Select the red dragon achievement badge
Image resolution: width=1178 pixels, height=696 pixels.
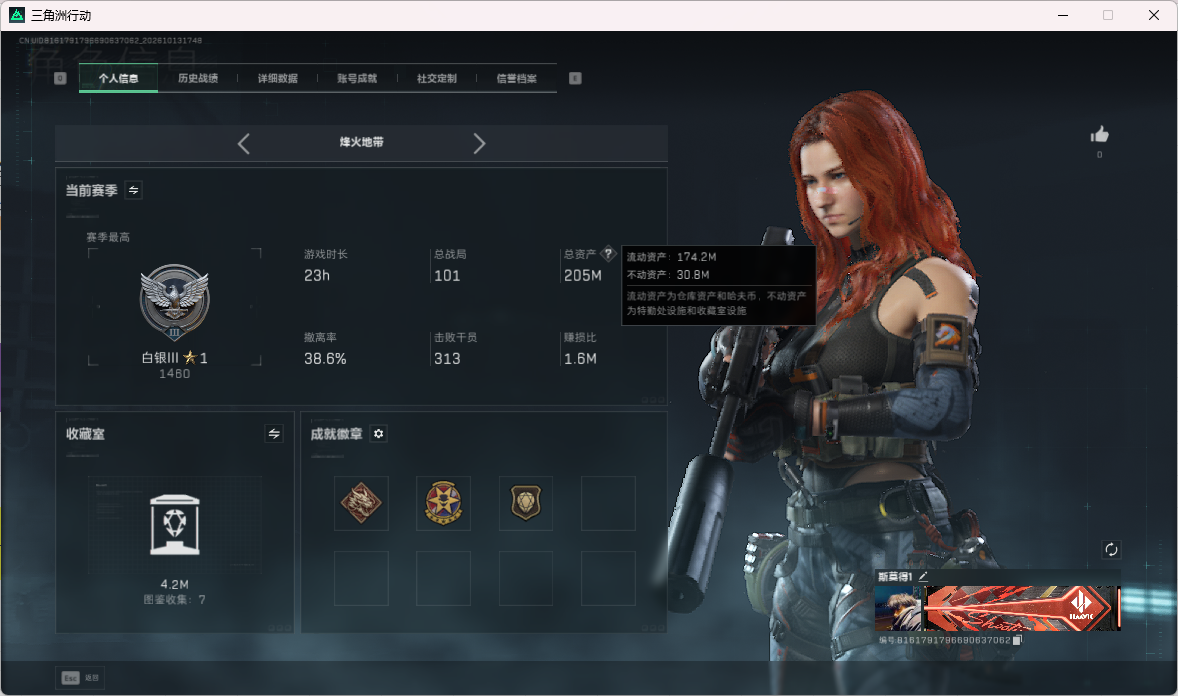(361, 503)
